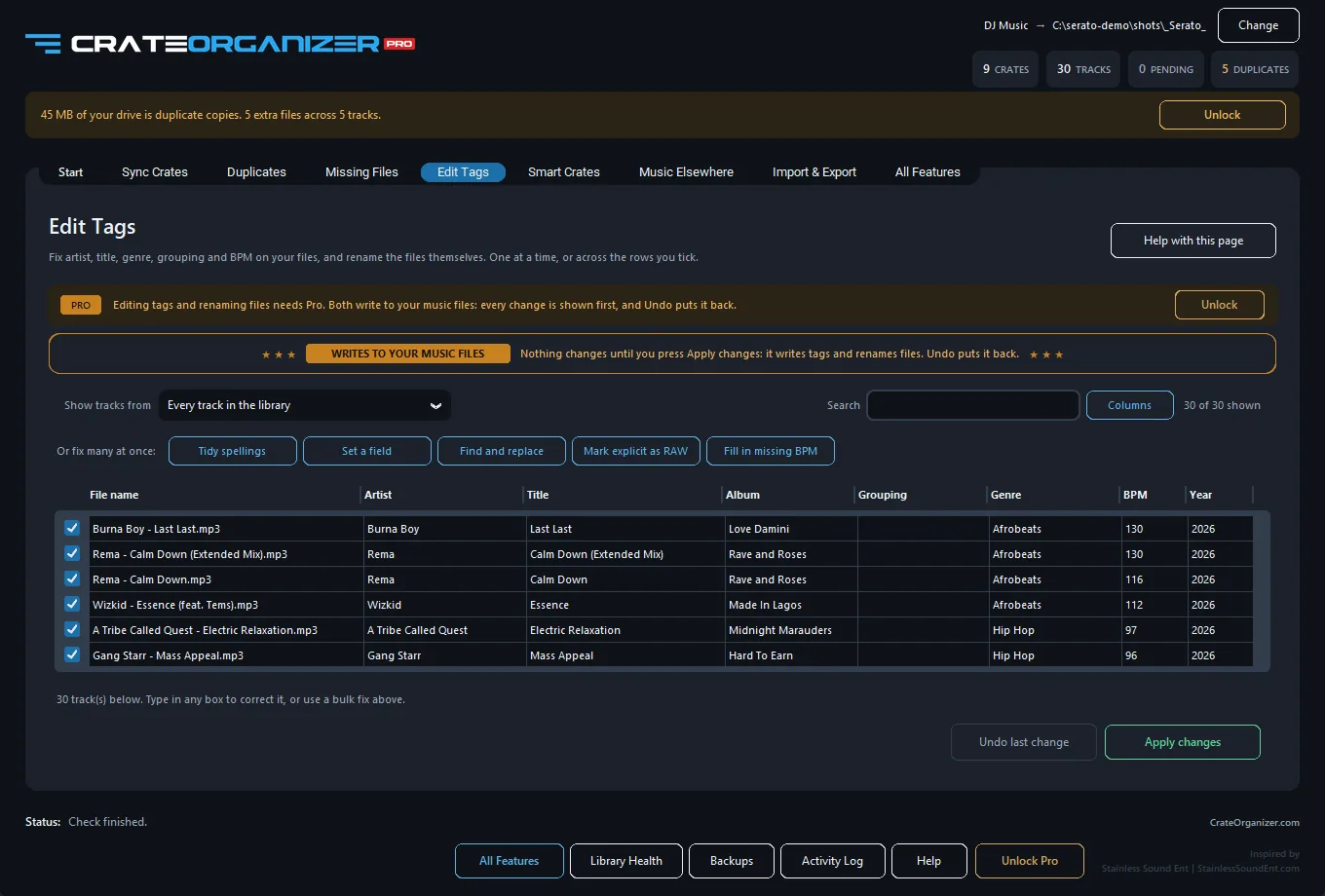The height and width of the screenshot is (896, 1325).
Task: Click Unlock in the duplicate copies banner
Action: tap(1222, 115)
